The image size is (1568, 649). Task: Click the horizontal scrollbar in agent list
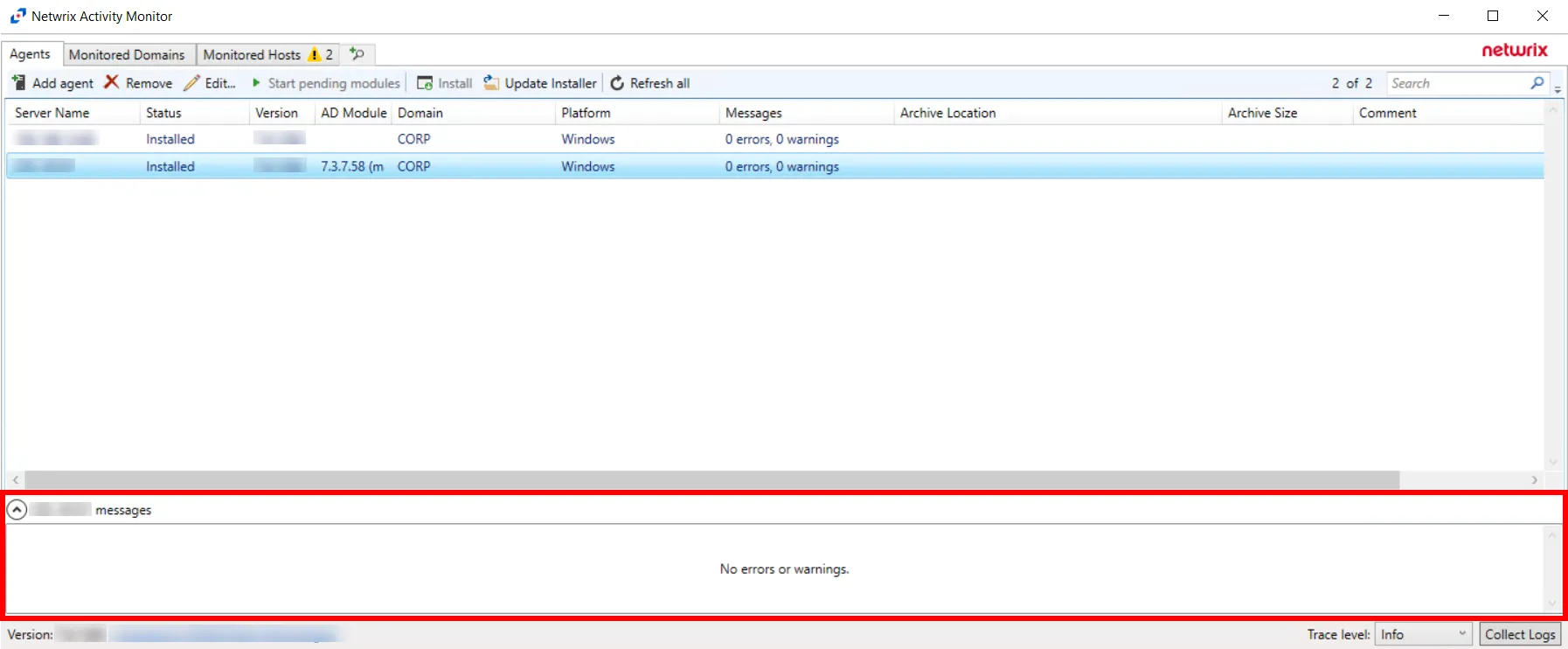(x=711, y=480)
